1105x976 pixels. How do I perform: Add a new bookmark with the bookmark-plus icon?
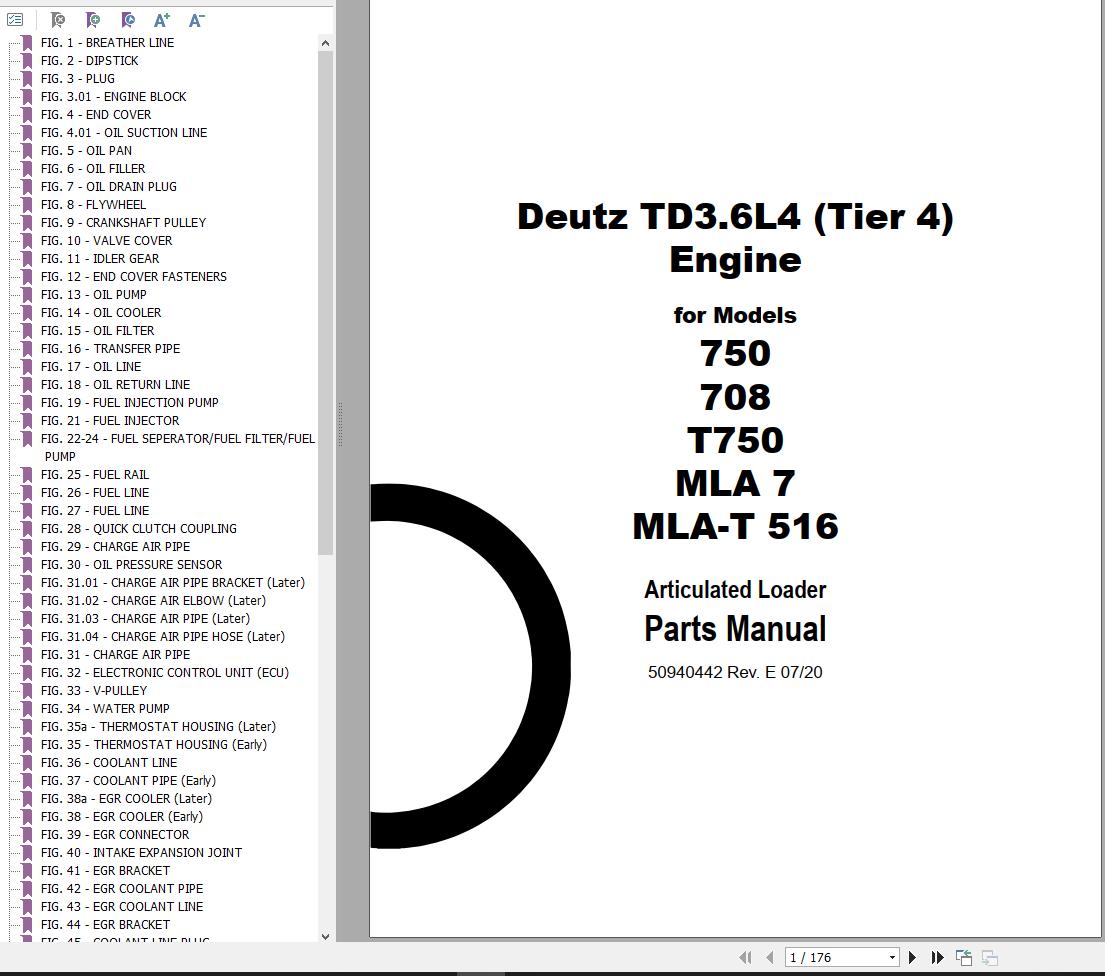tap(92, 20)
